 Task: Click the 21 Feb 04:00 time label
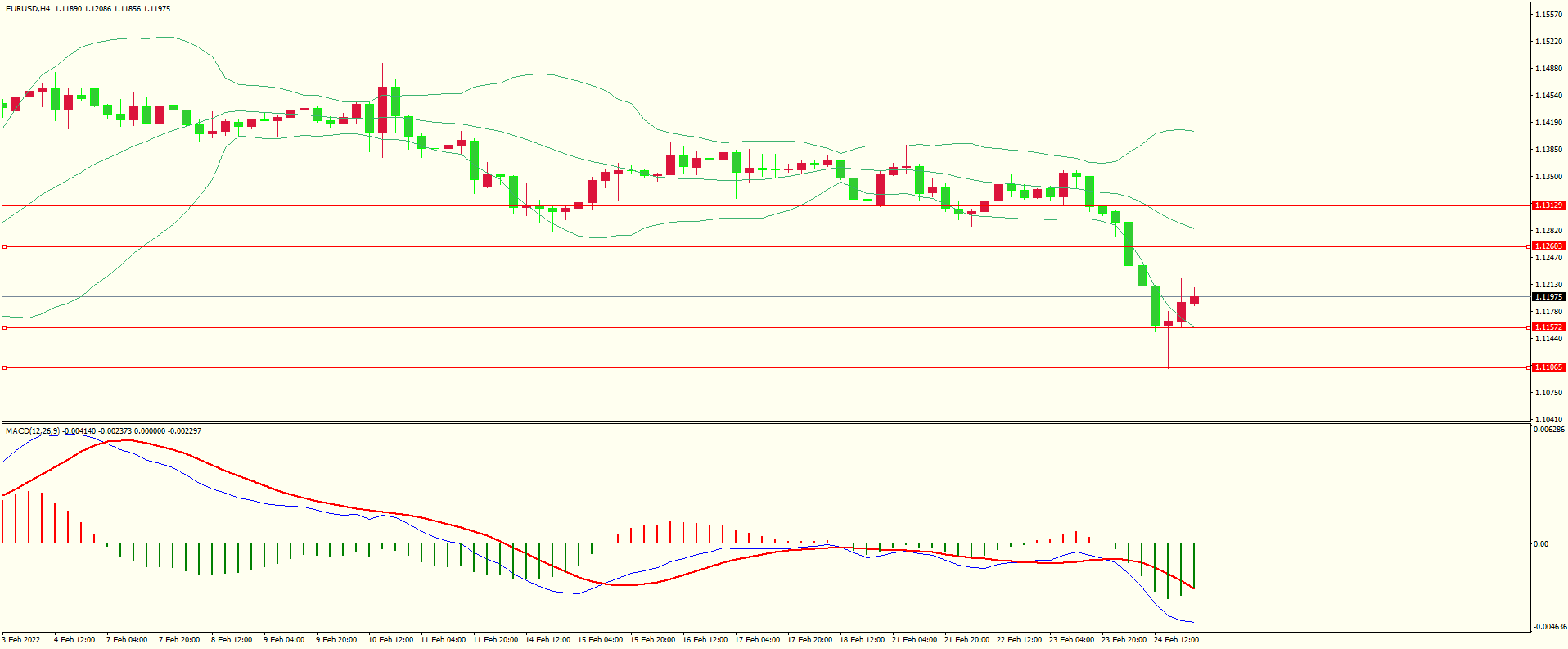(x=914, y=640)
